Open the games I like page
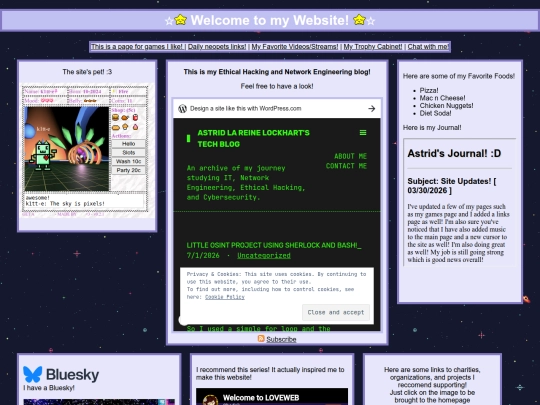 pos(137,46)
